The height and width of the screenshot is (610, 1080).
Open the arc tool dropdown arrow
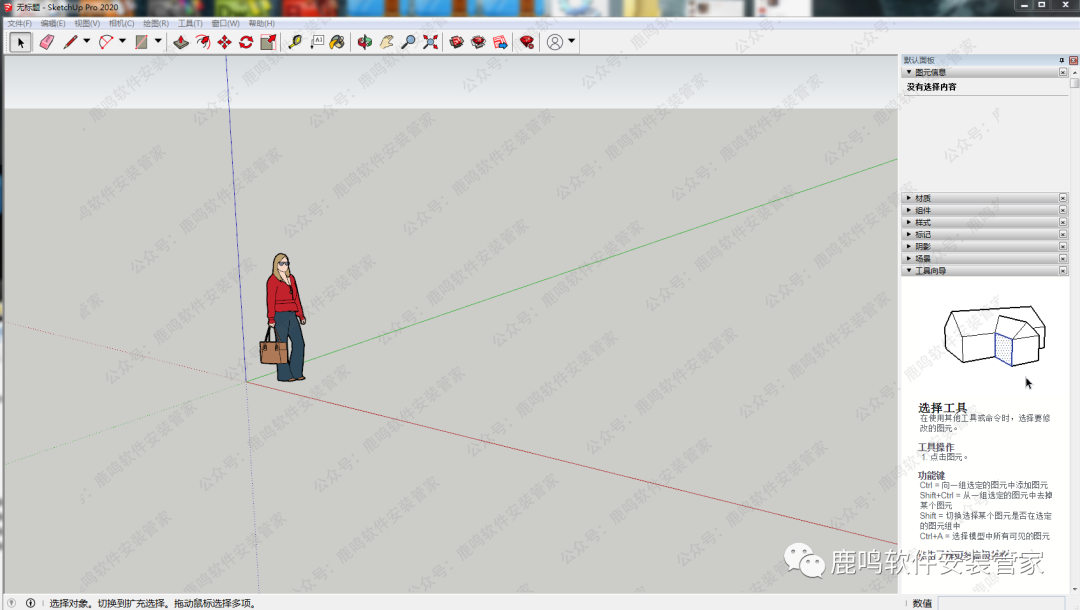pyautogui.click(x=122, y=42)
